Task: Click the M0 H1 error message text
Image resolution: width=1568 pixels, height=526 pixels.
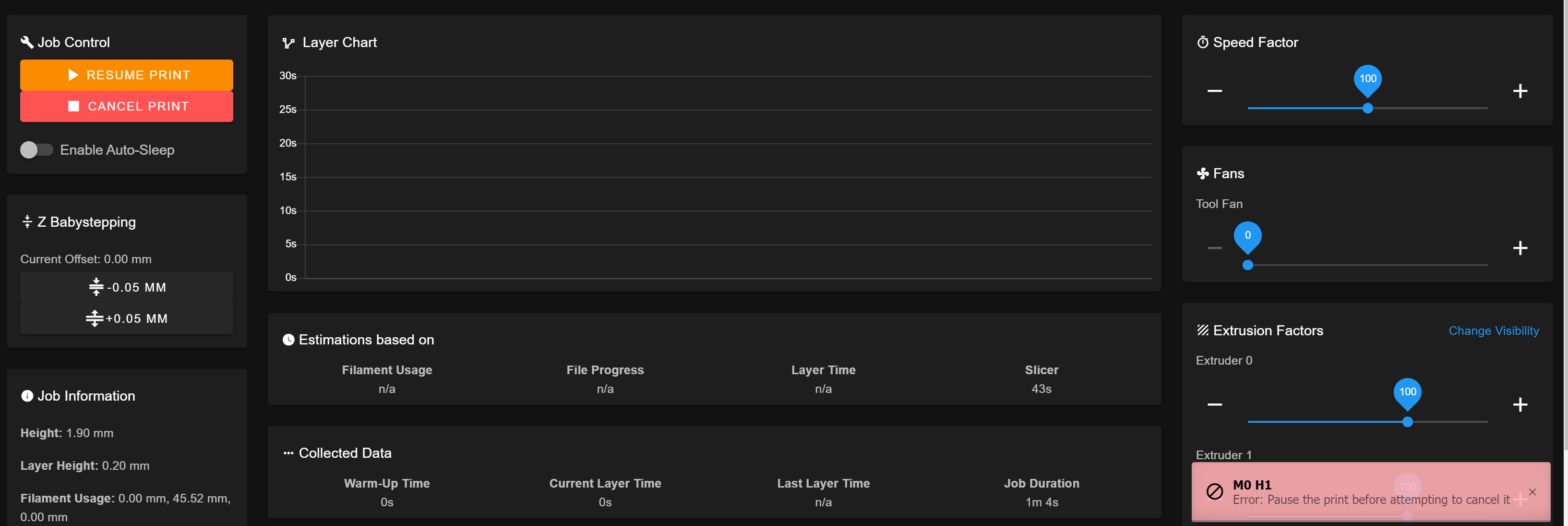Action: coord(1371,500)
